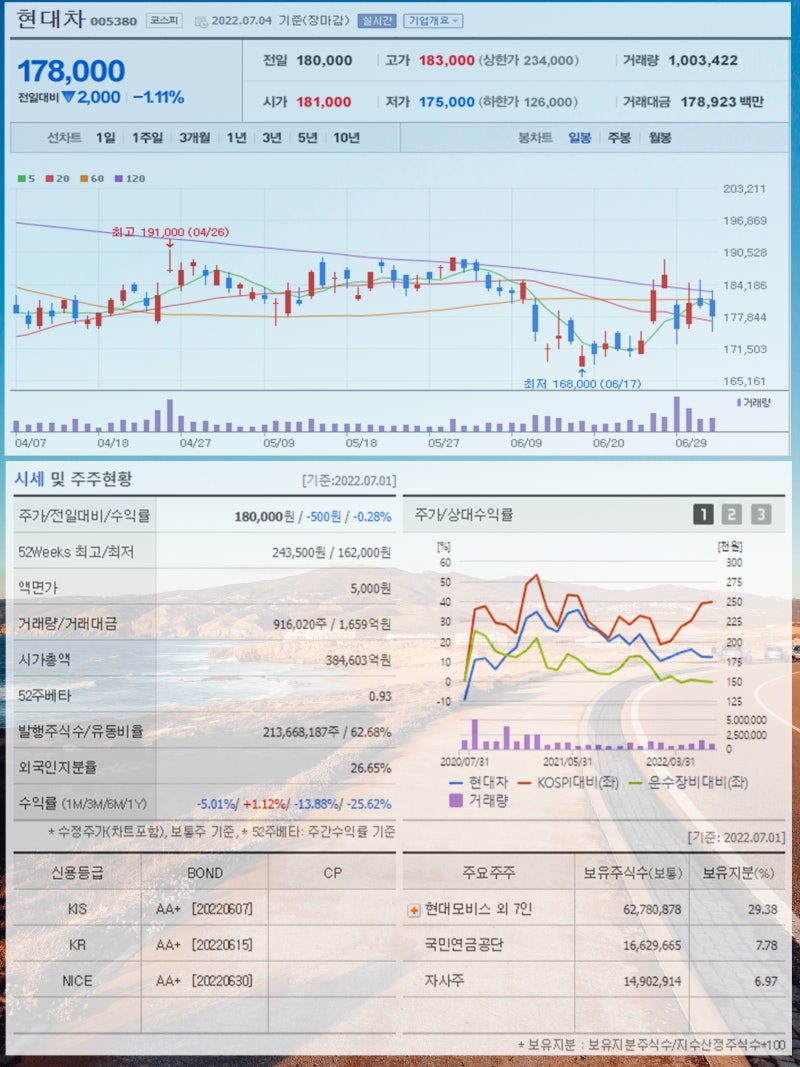
Task: Select the 10년 line chart period
Action: [x=346, y=137]
